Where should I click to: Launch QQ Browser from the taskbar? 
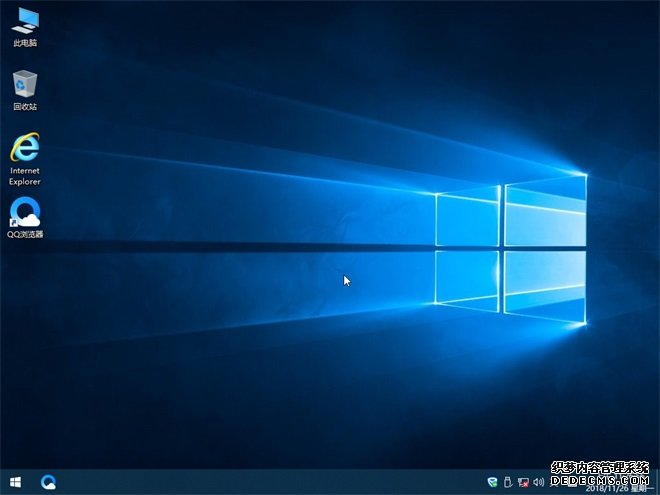[x=48, y=482]
